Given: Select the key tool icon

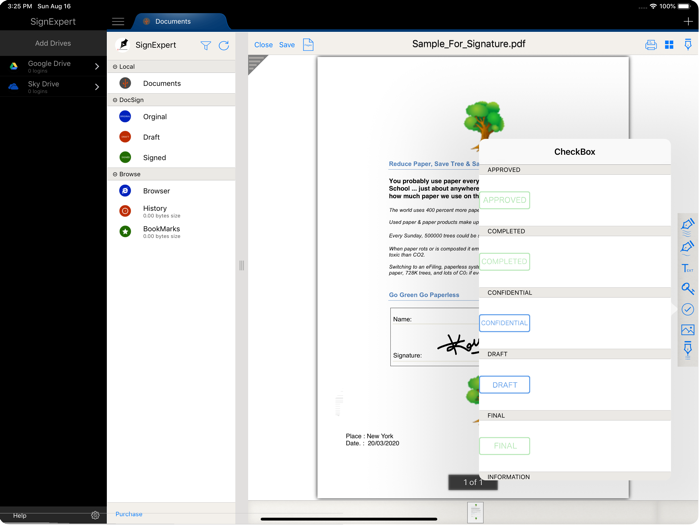Looking at the screenshot, I should click(688, 289).
